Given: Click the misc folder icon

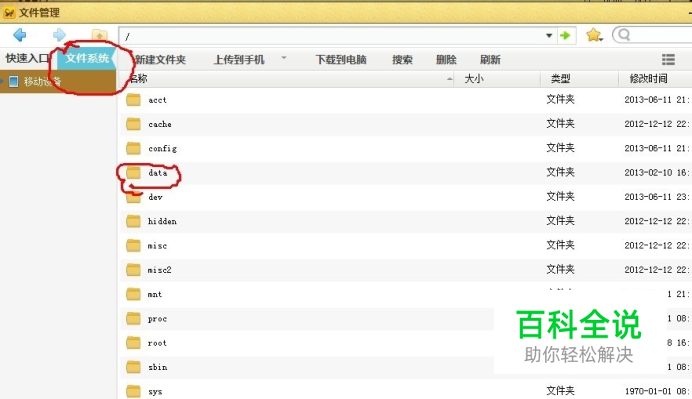Looking at the screenshot, I should coord(133,245).
